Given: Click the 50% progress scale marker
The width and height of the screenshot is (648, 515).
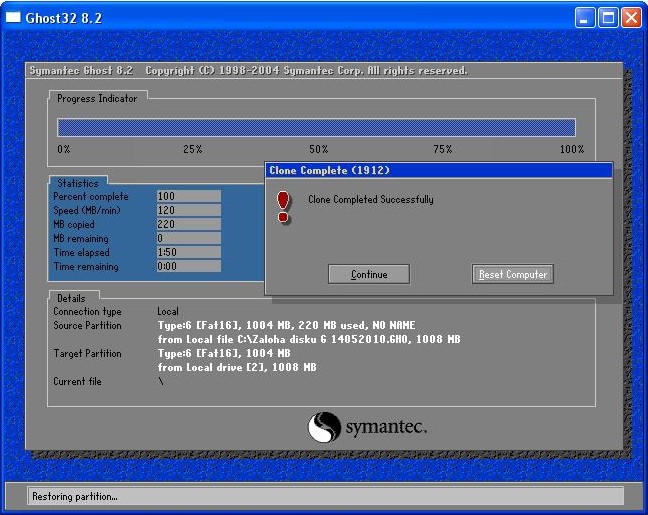Looking at the screenshot, I should [318, 149].
